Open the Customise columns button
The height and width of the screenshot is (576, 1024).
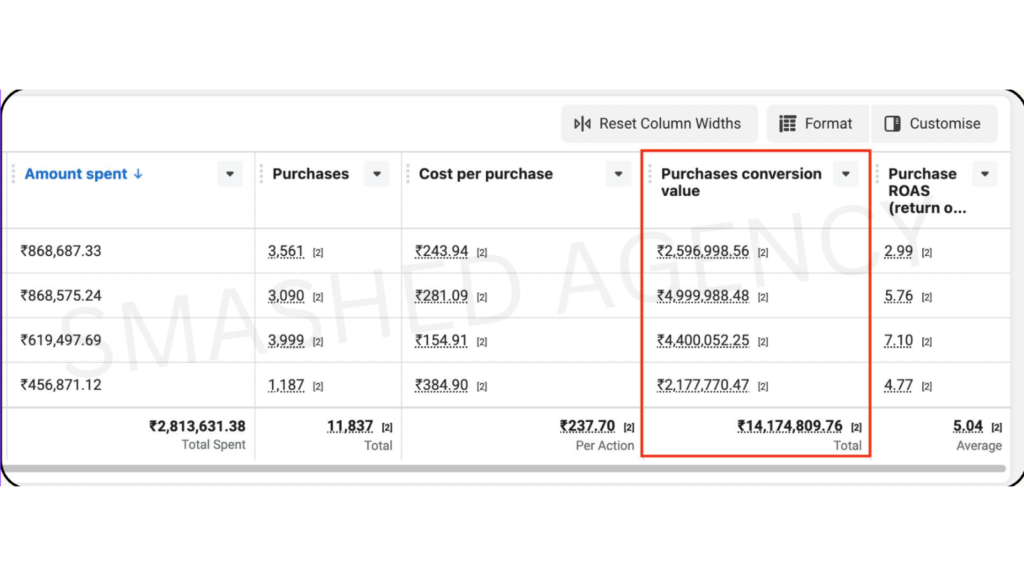tap(934, 124)
